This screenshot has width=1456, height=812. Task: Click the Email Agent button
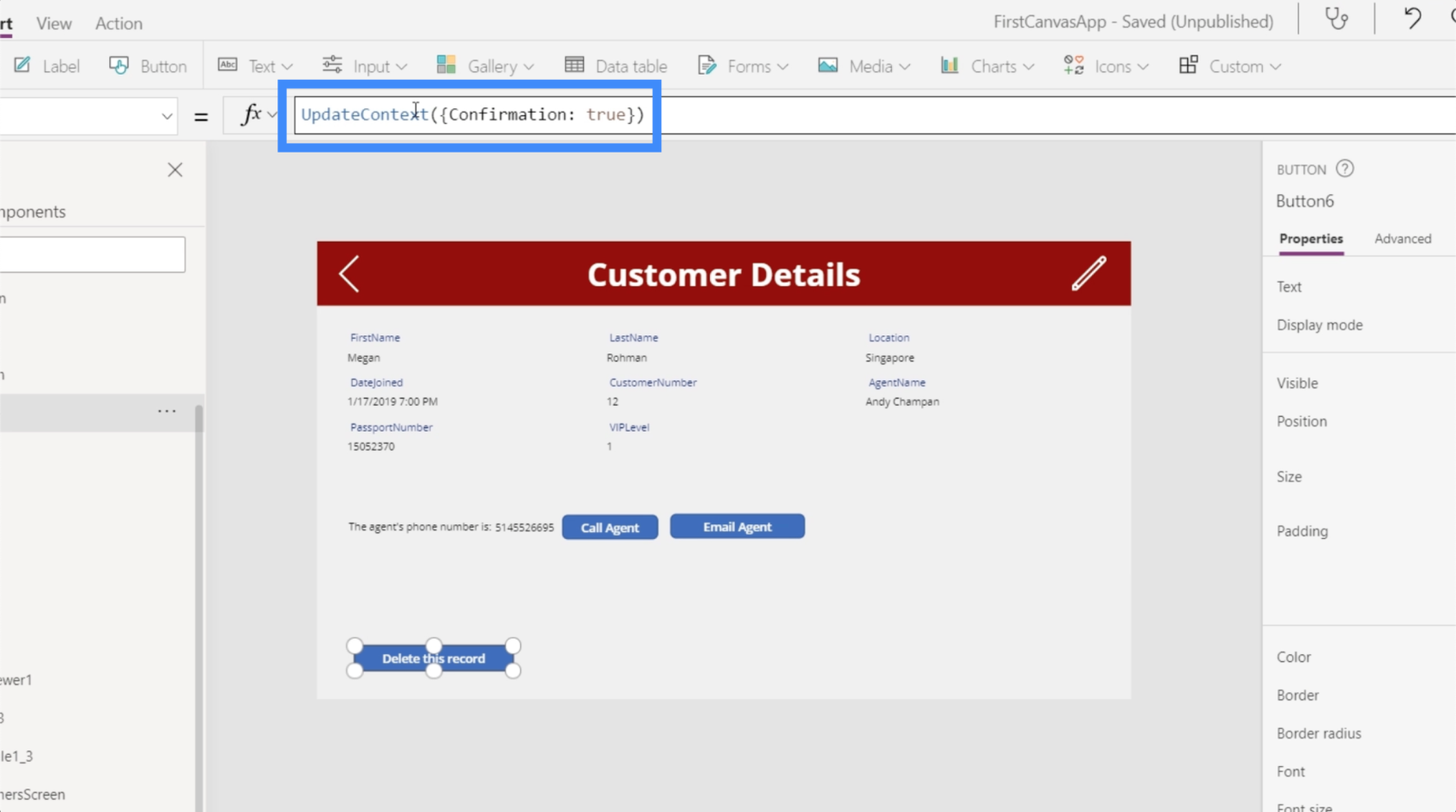[x=738, y=526]
